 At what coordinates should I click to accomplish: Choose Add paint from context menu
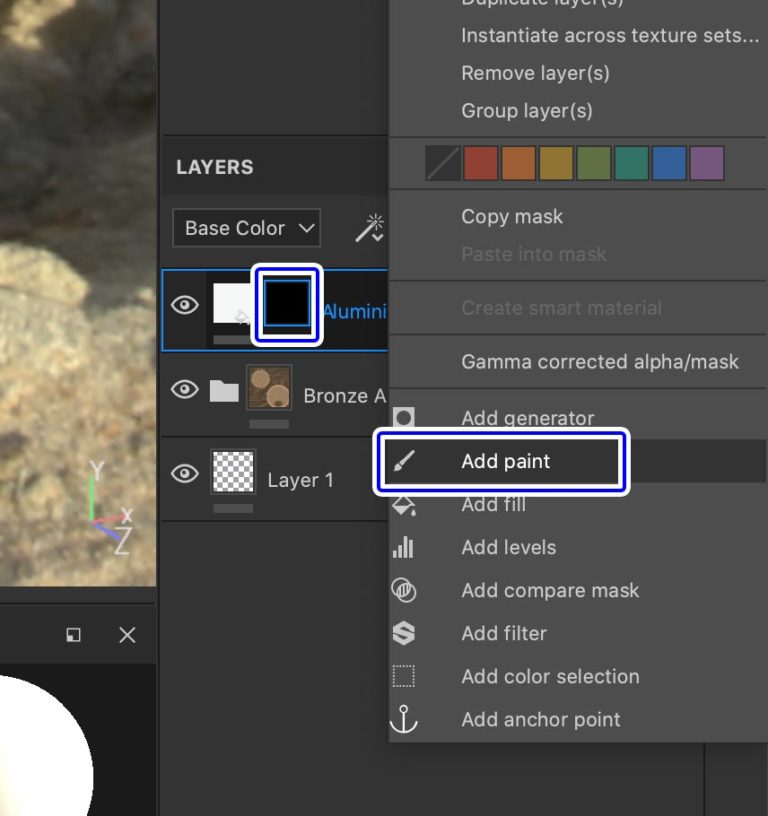[x=578, y=461]
